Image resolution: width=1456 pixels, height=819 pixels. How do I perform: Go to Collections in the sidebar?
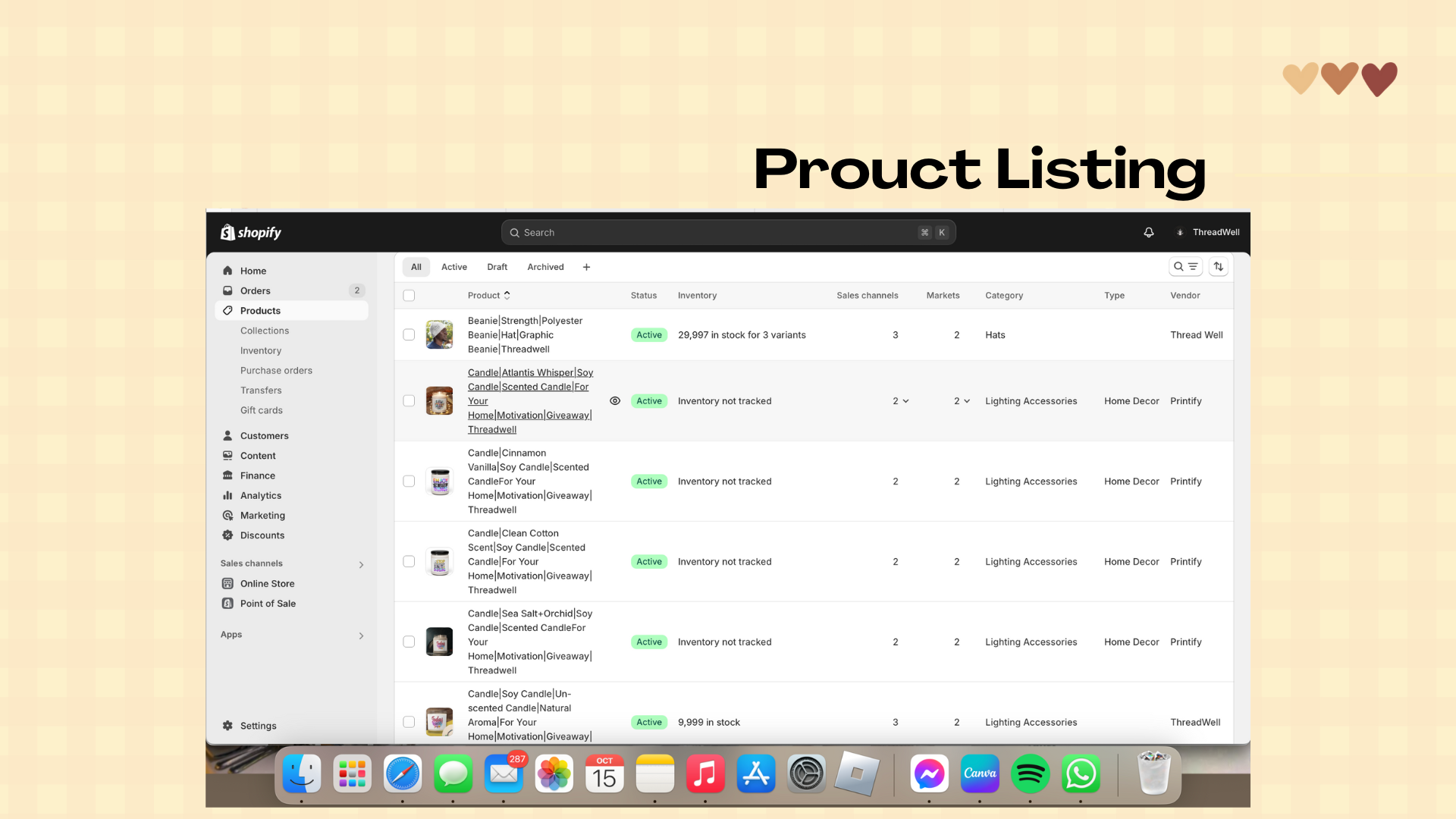tap(265, 331)
